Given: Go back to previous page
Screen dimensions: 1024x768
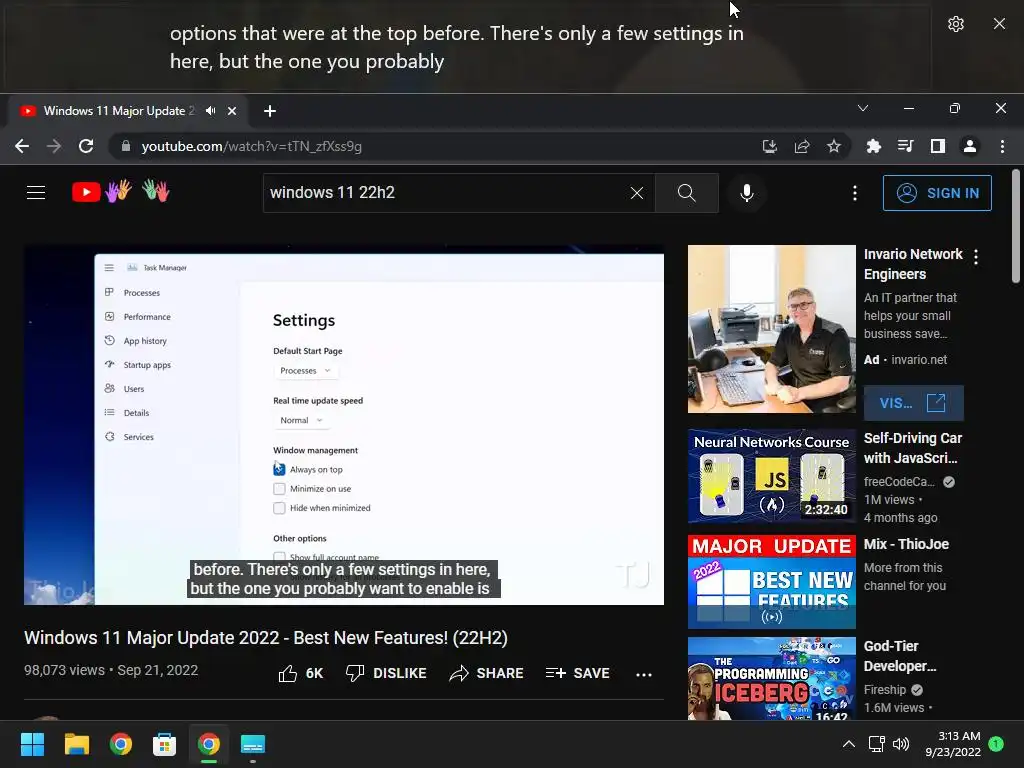Looking at the screenshot, I should pyautogui.click(x=22, y=146).
